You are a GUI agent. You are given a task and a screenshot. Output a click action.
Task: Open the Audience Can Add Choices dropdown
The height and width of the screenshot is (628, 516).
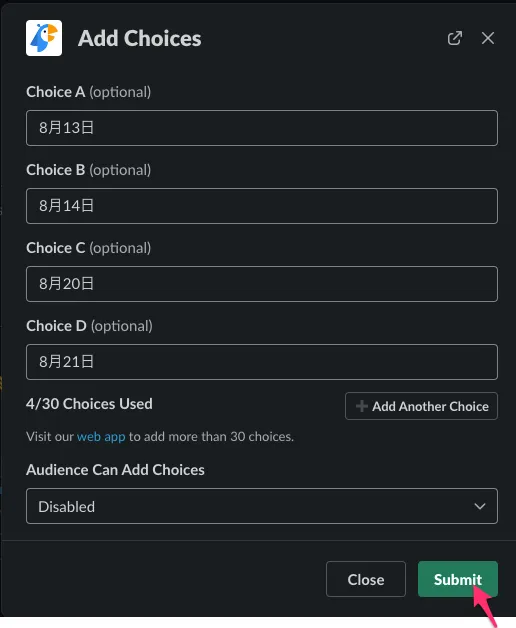click(262, 506)
